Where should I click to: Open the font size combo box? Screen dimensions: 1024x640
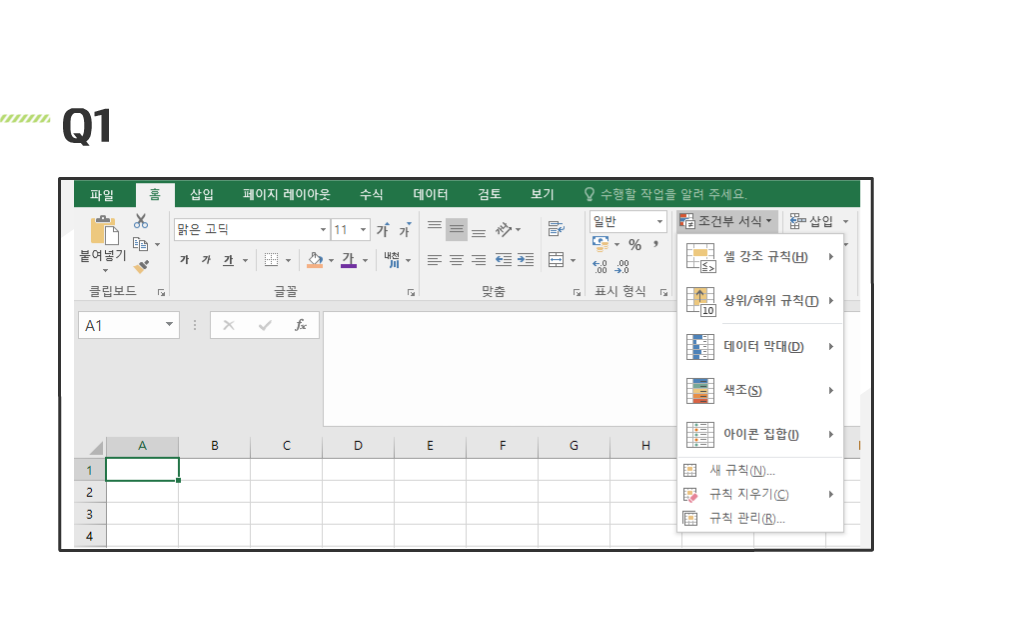coord(351,229)
